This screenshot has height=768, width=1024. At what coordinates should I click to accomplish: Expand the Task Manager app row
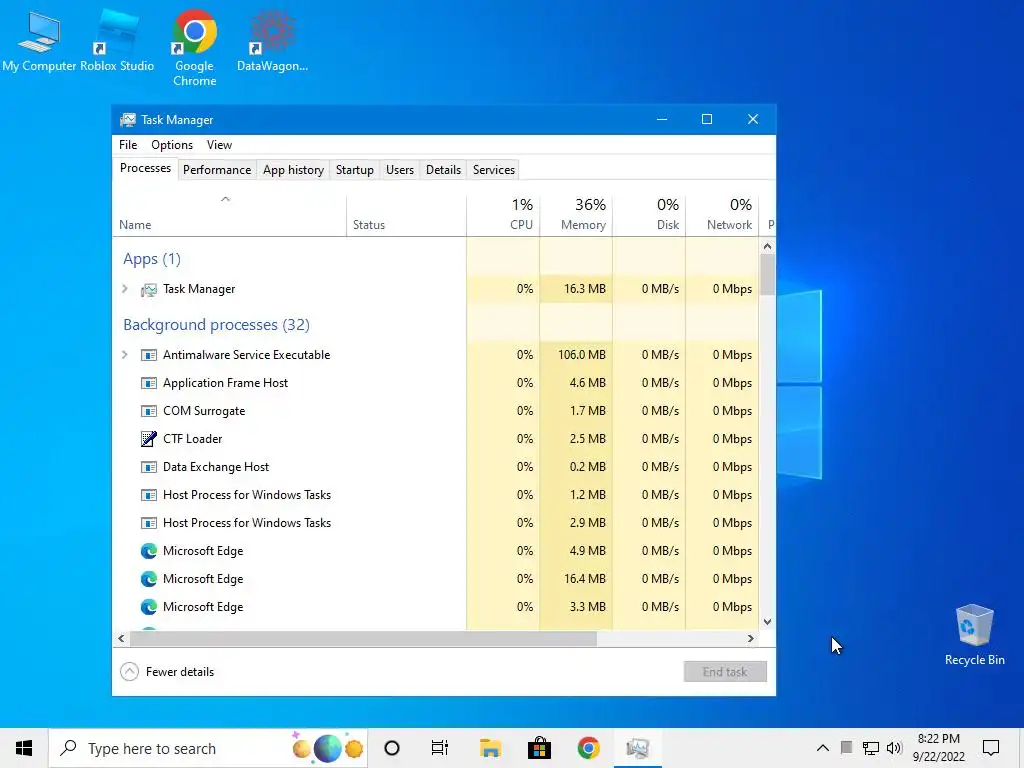pyautogui.click(x=125, y=289)
